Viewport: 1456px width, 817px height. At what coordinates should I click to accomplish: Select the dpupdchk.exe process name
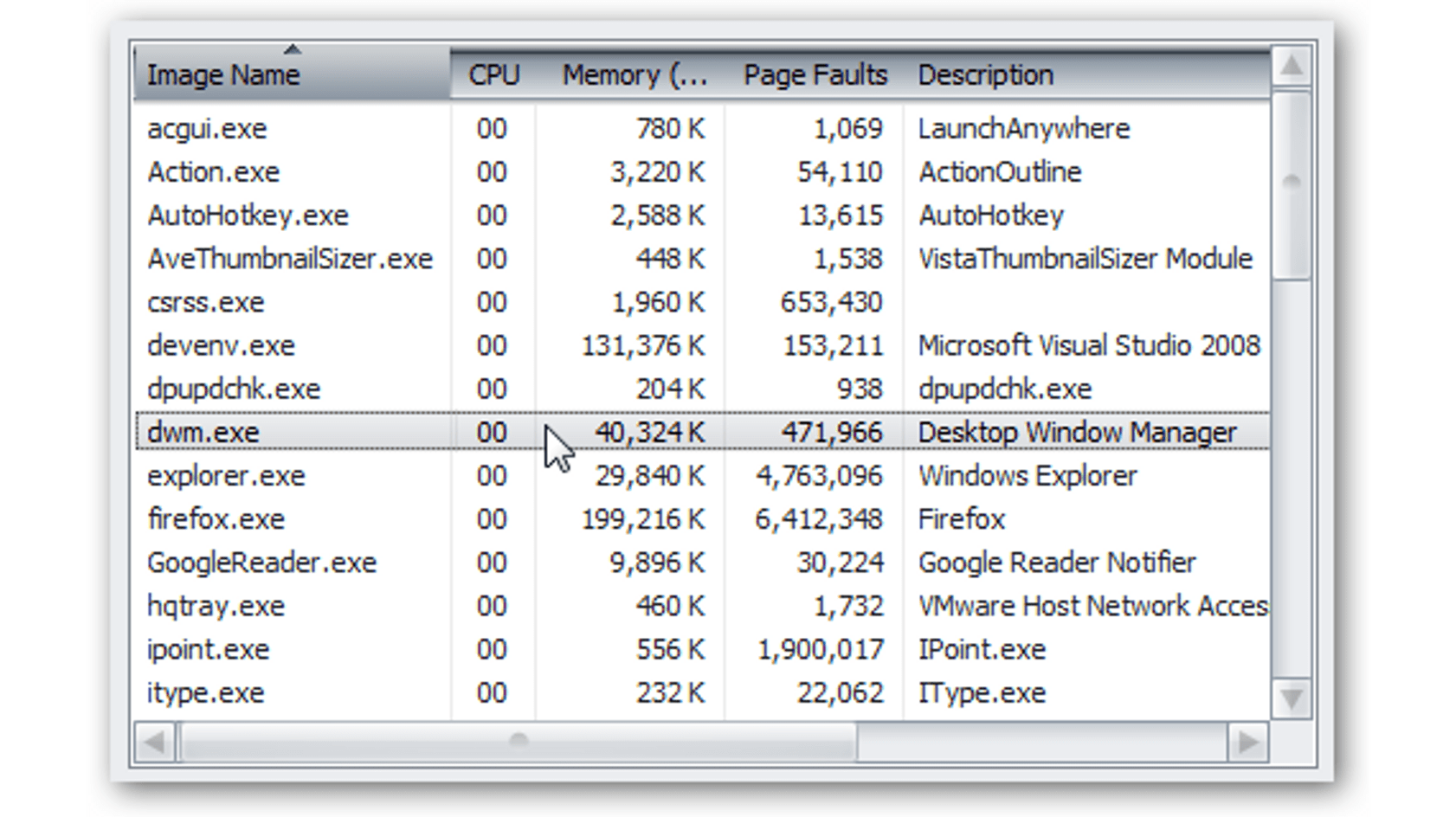tap(233, 389)
